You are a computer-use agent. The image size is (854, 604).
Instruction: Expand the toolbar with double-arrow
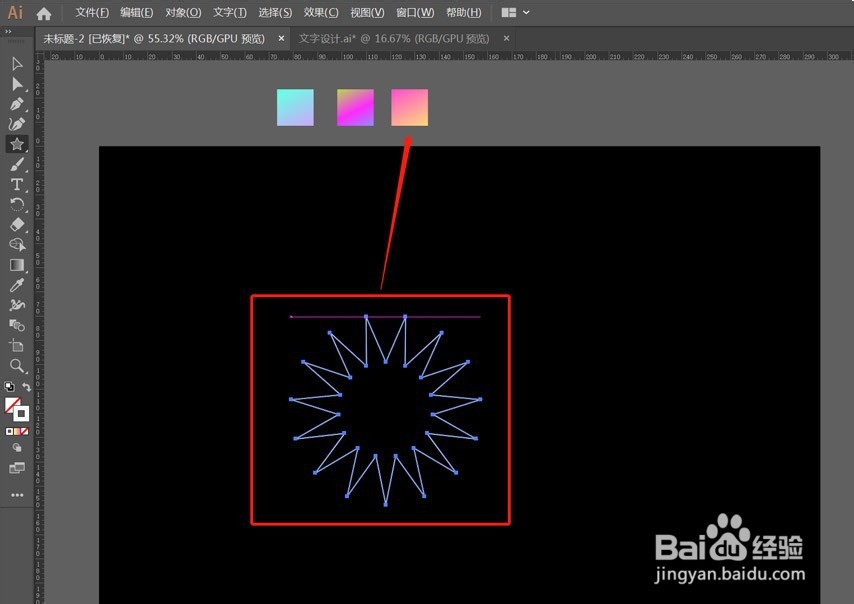coord(8,32)
